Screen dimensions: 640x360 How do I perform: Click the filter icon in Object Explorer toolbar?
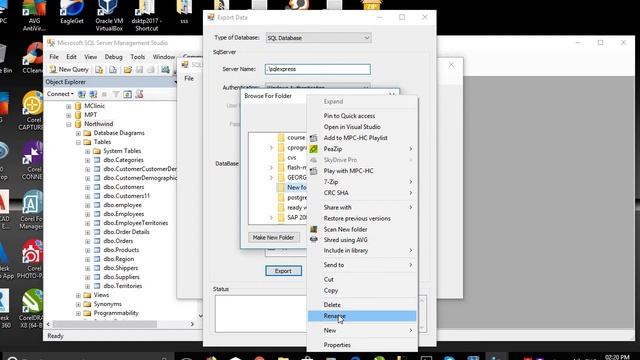(x=116, y=94)
